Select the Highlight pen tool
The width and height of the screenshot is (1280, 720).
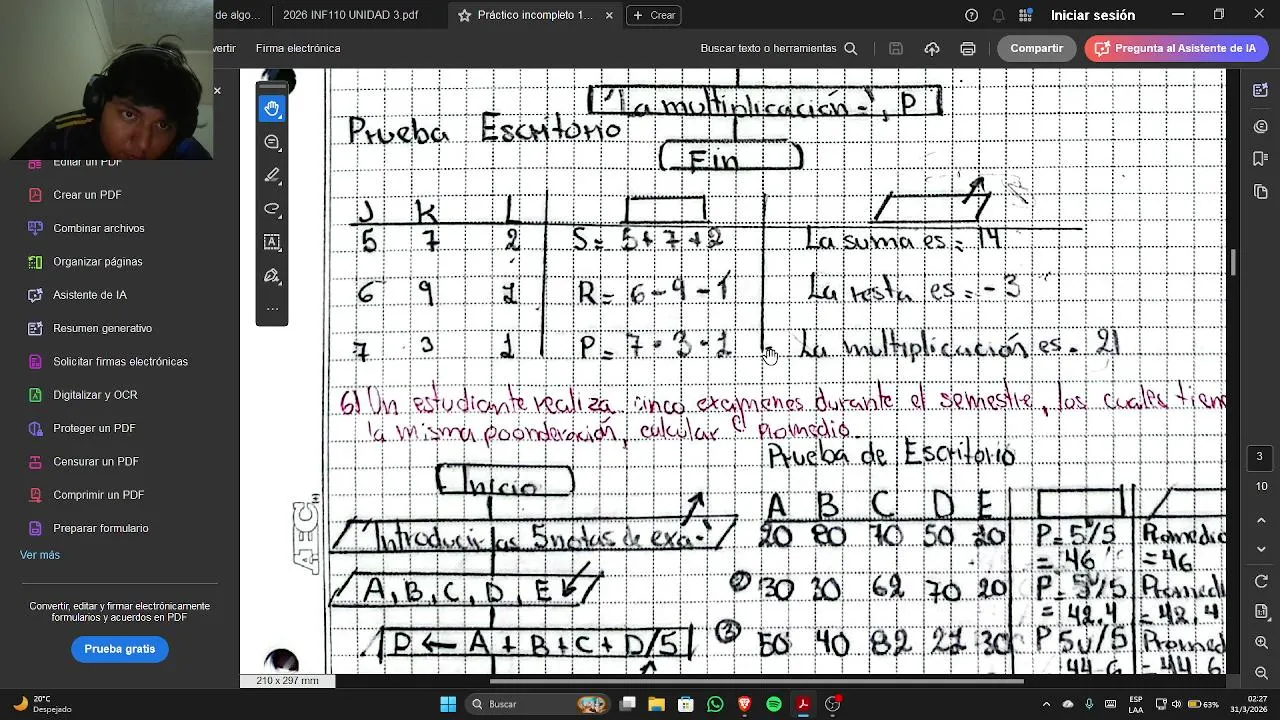click(272, 175)
